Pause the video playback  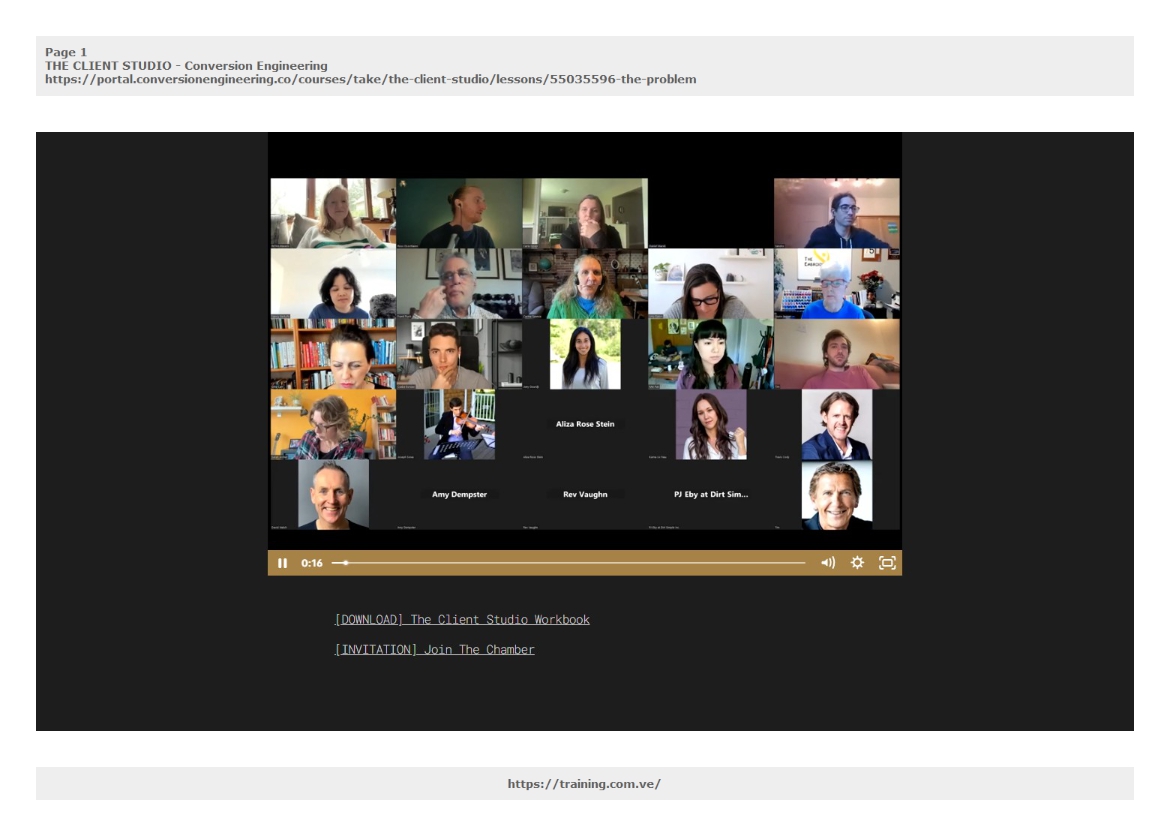(282, 563)
